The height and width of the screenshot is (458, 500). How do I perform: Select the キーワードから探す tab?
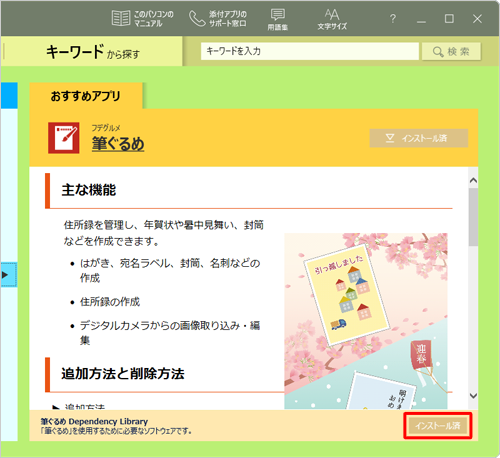pyautogui.click(x=93, y=51)
